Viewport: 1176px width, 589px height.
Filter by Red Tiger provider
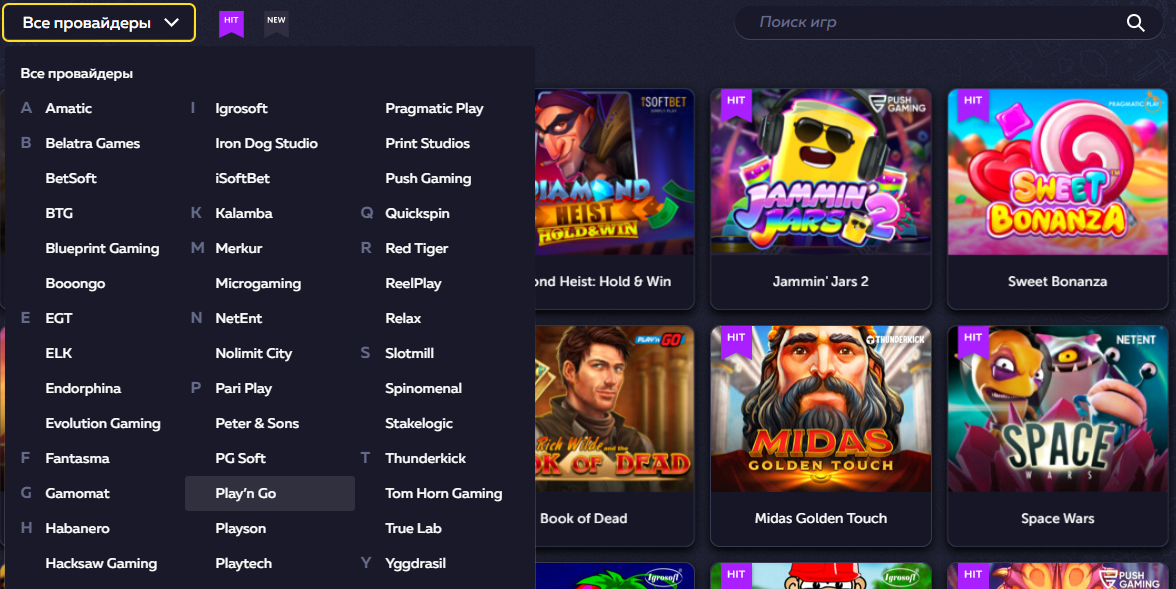coord(416,248)
